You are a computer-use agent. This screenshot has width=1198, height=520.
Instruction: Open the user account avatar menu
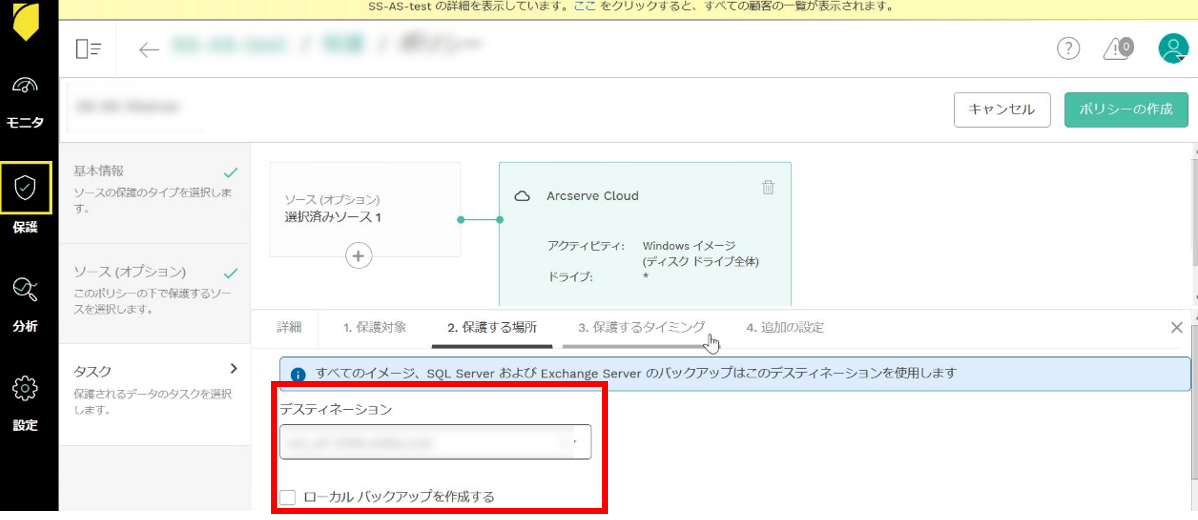(x=1172, y=49)
